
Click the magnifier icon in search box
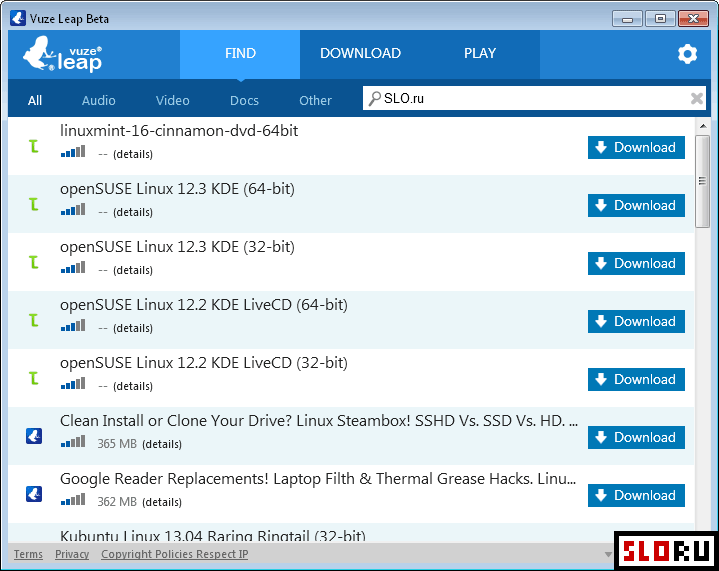pos(374,98)
